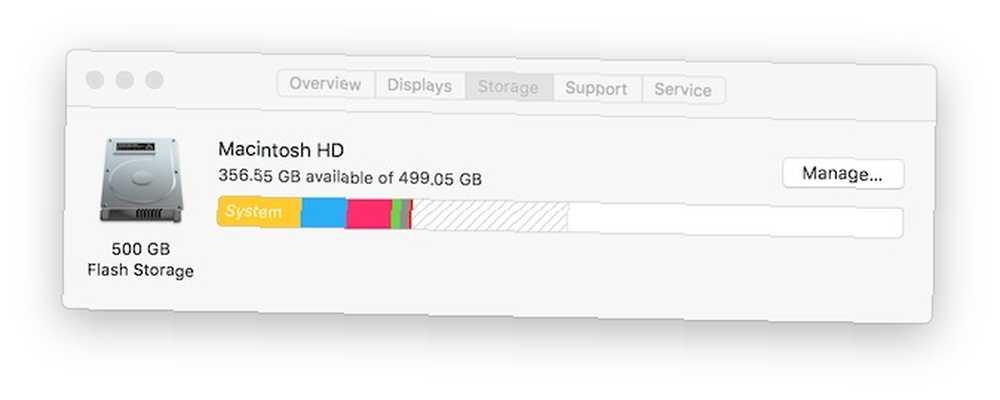Select the blue segment of storage bar
Viewport: 1000px width, 400px height.
[x=323, y=213]
